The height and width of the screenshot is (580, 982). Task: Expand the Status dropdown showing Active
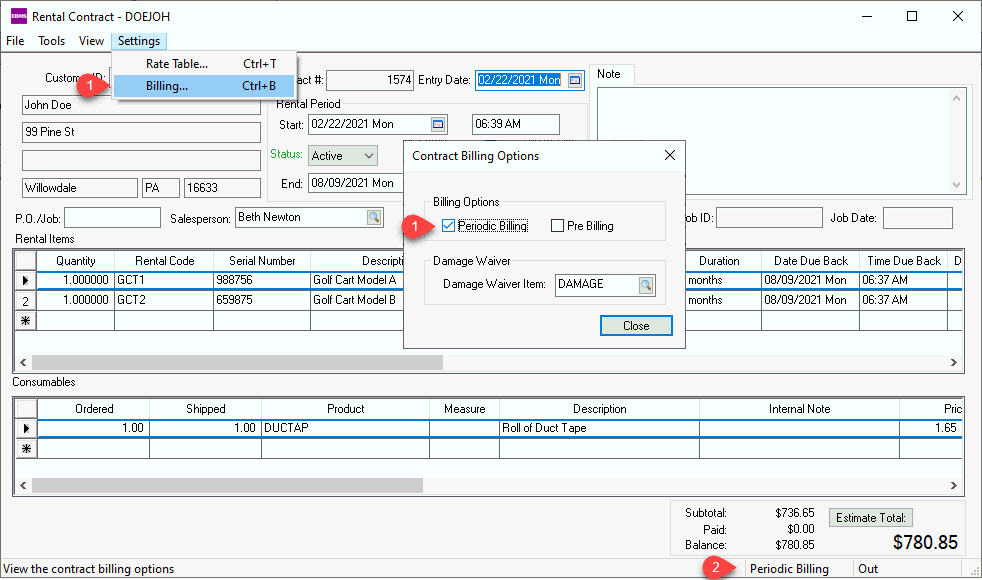pyautogui.click(x=368, y=156)
